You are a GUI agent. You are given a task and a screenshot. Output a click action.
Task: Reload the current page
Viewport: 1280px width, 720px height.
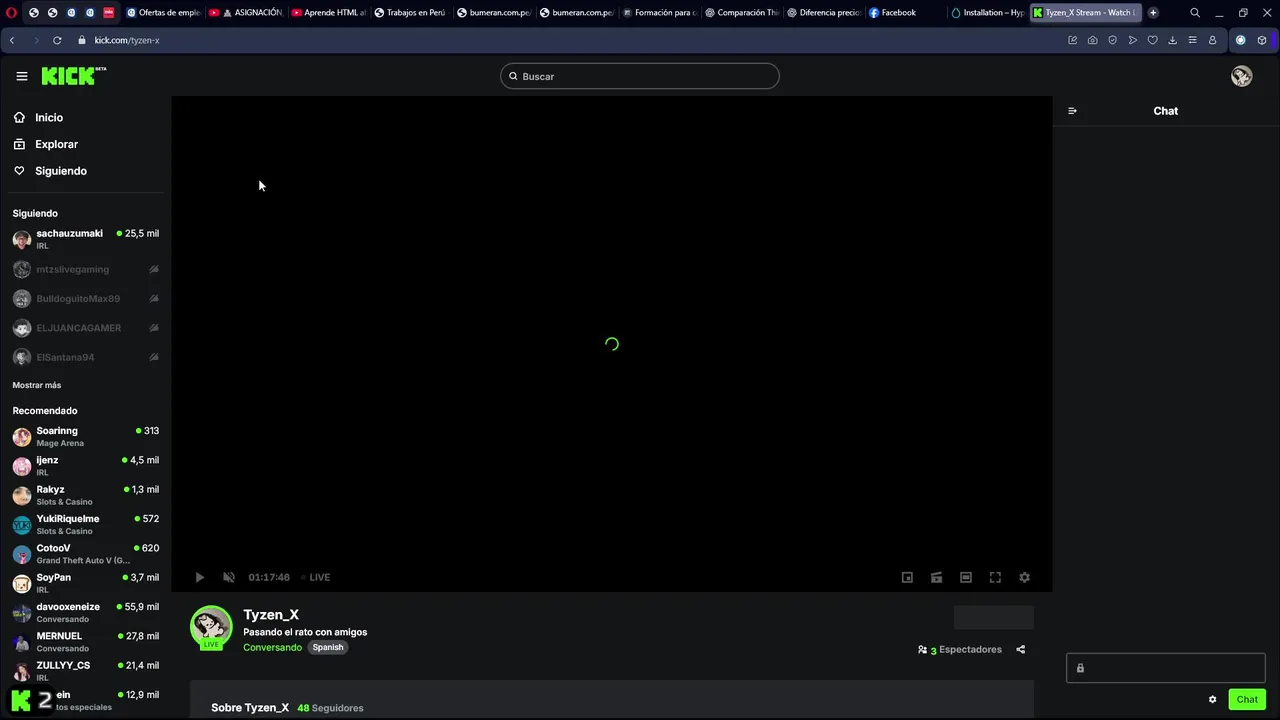coord(57,40)
